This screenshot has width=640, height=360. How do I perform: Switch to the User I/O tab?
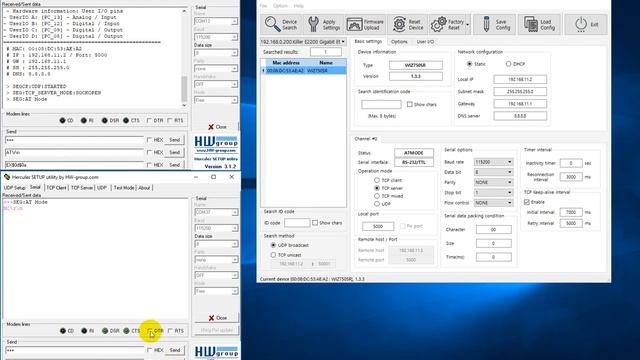tap(425, 42)
